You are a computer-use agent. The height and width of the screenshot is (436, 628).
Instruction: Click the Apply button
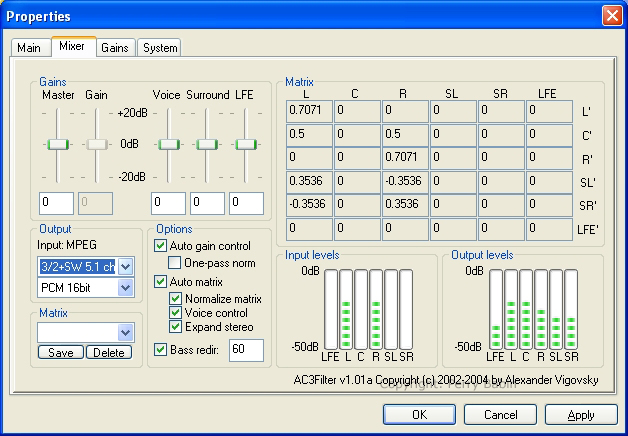[x=581, y=414]
